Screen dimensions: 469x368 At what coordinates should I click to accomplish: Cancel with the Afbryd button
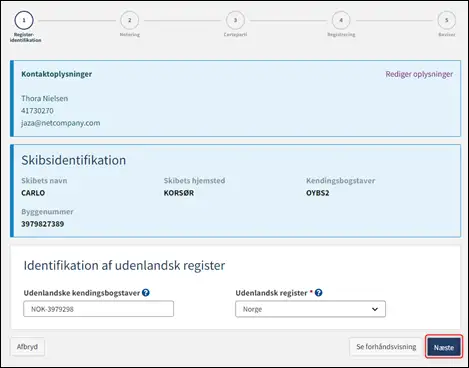pyautogui.click(x=27, y=347)
